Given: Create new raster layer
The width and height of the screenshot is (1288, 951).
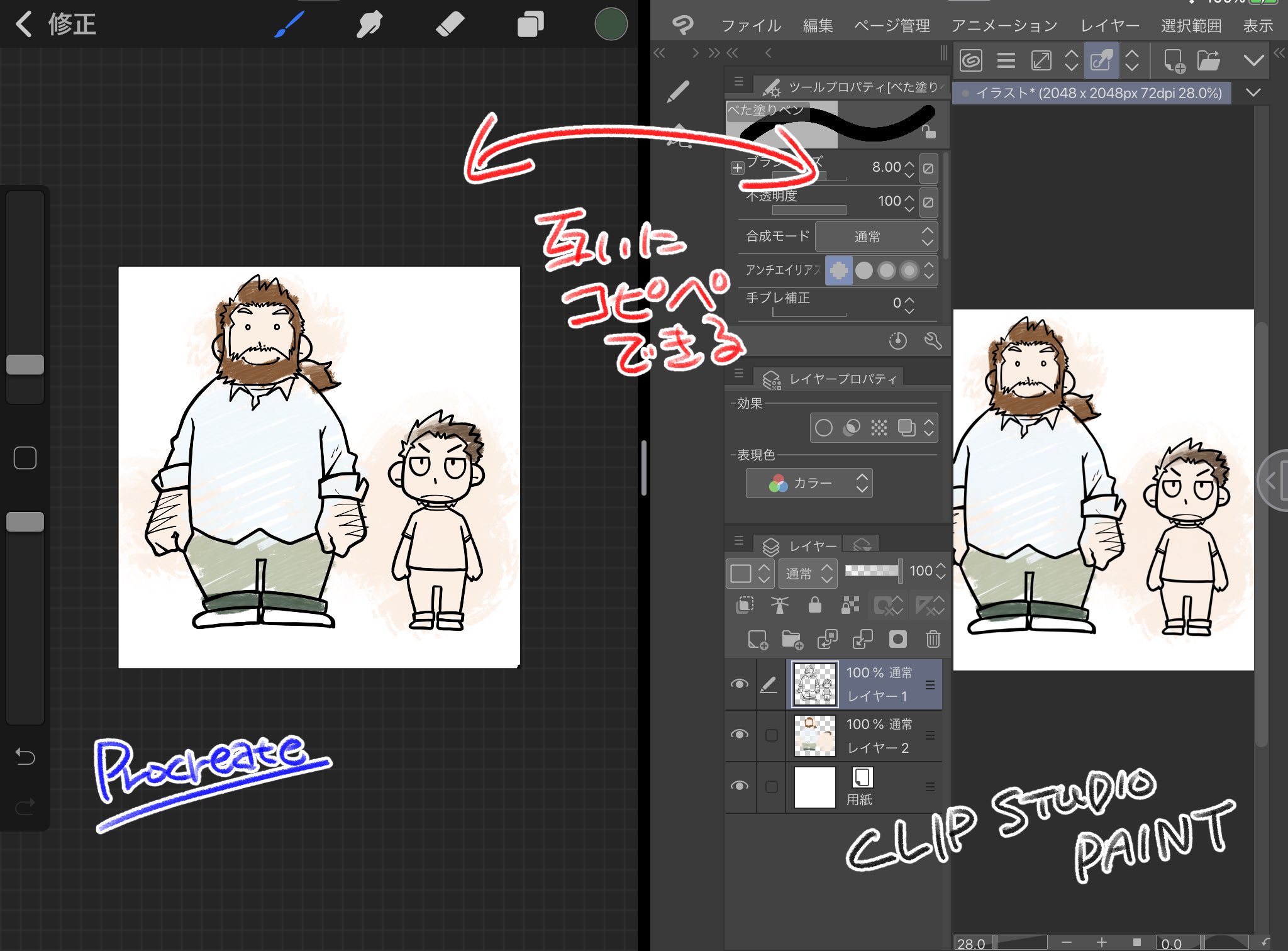Looking at the screenshot, I should click(758, 640).
